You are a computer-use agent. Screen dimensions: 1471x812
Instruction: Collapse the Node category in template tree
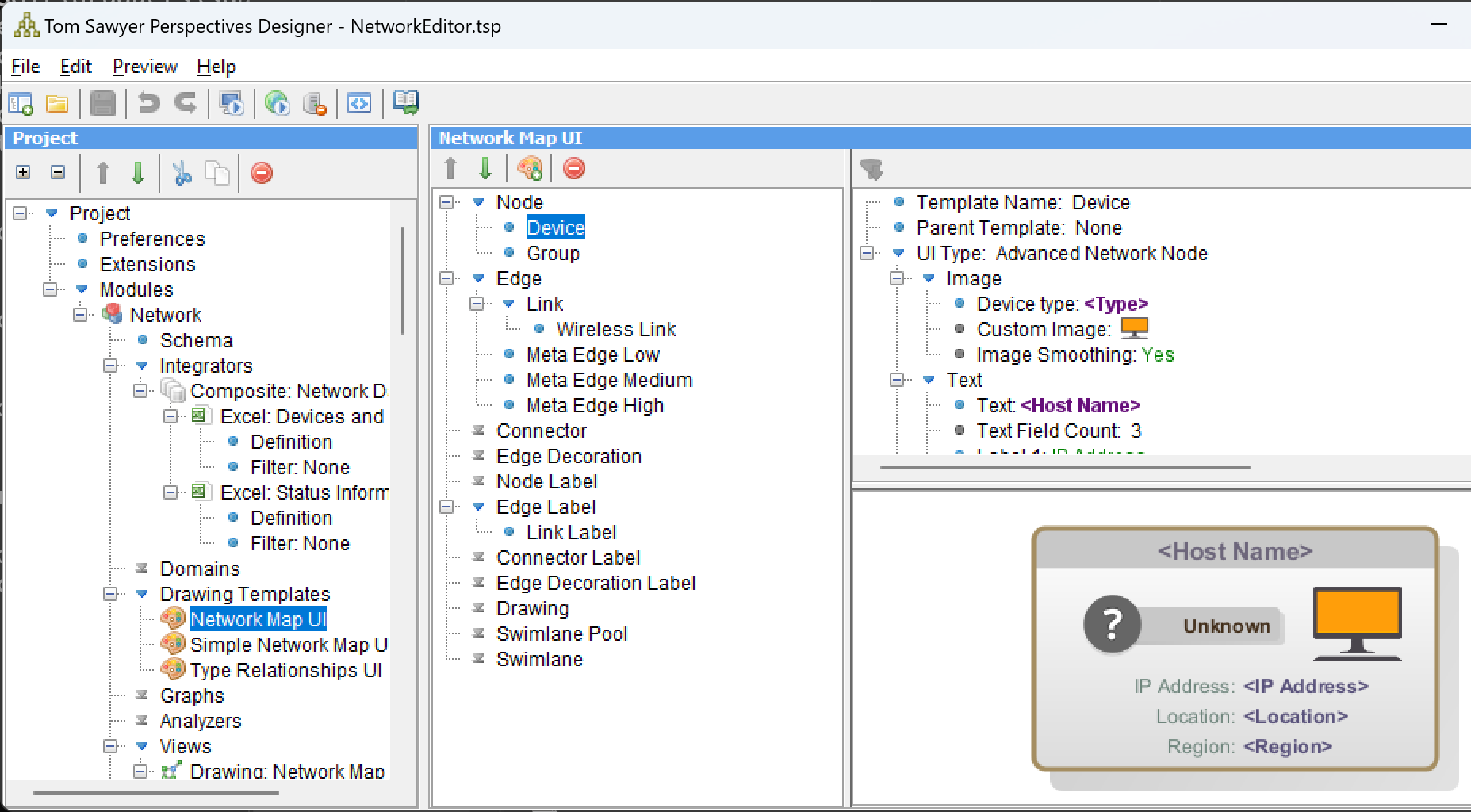point(447,202)
